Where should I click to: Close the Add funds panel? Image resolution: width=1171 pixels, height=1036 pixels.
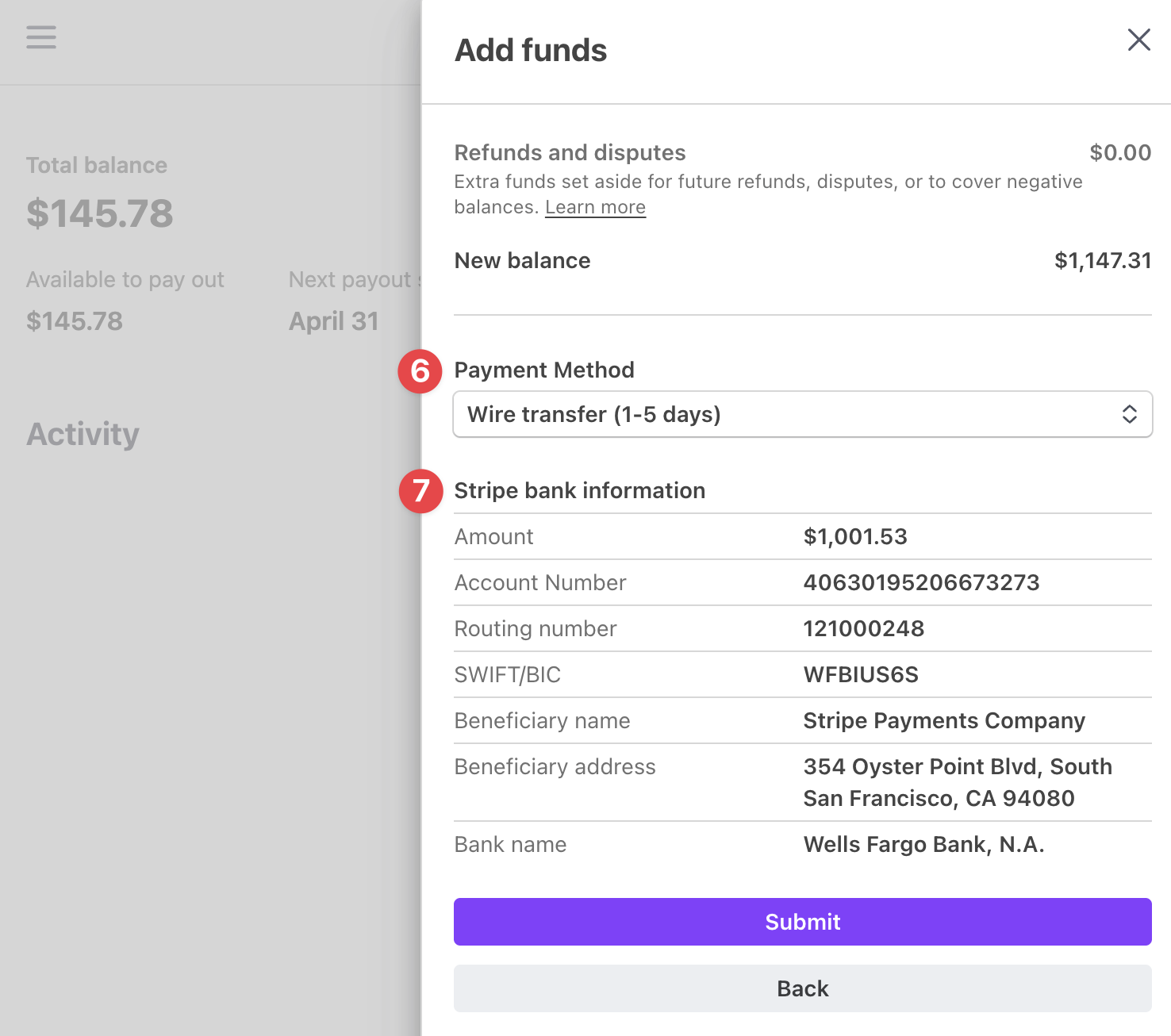point(1138,40)
